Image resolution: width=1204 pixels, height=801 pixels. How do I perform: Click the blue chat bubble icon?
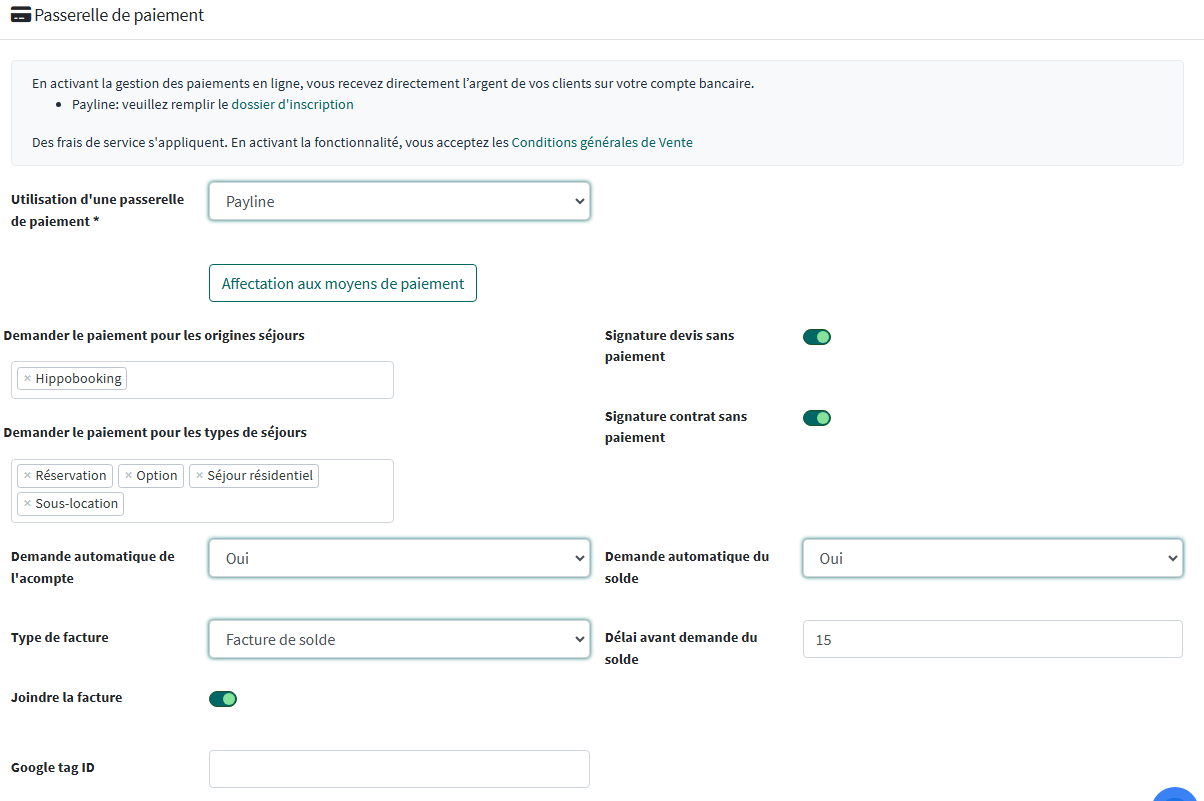pos(1176,794)
